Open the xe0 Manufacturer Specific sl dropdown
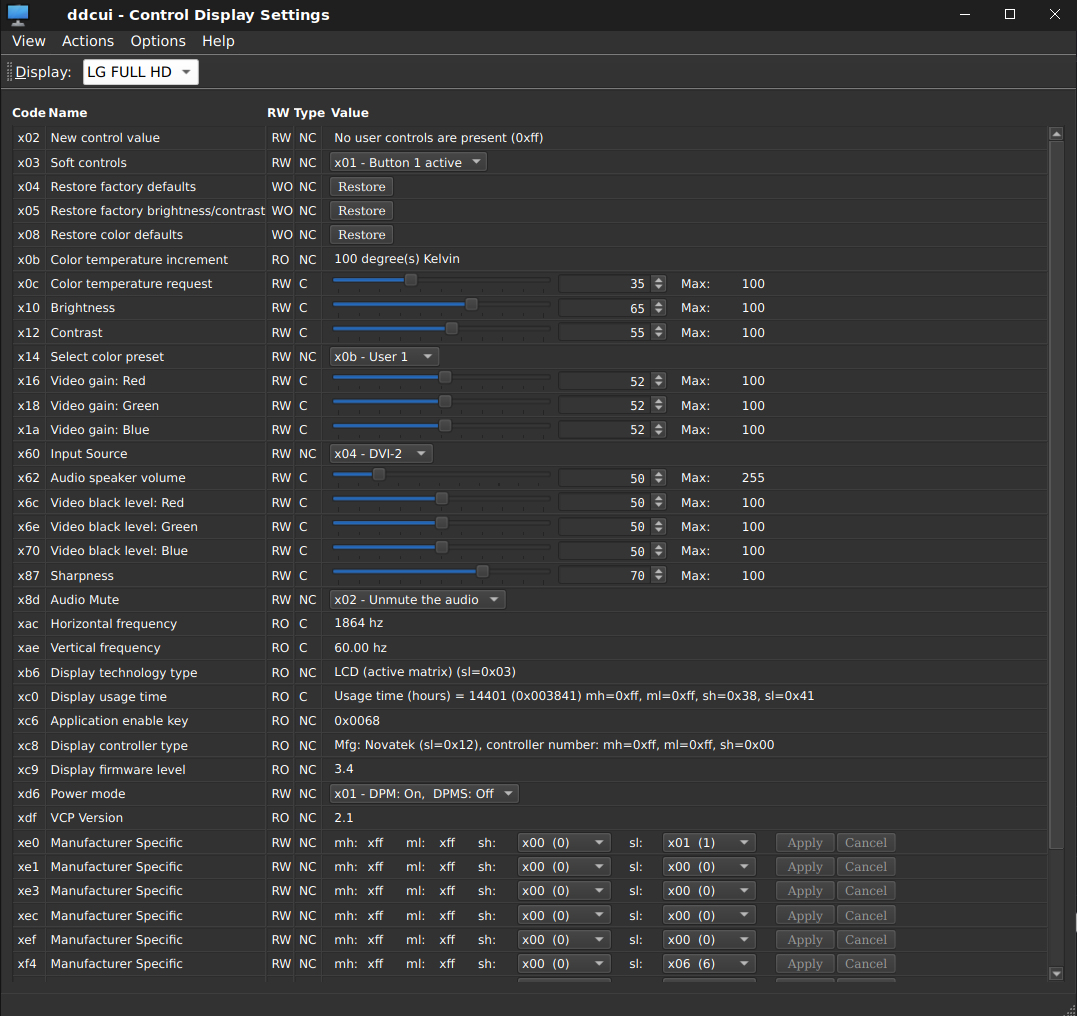This screenshot has width=1077, height=1016. tap(709, 843)
